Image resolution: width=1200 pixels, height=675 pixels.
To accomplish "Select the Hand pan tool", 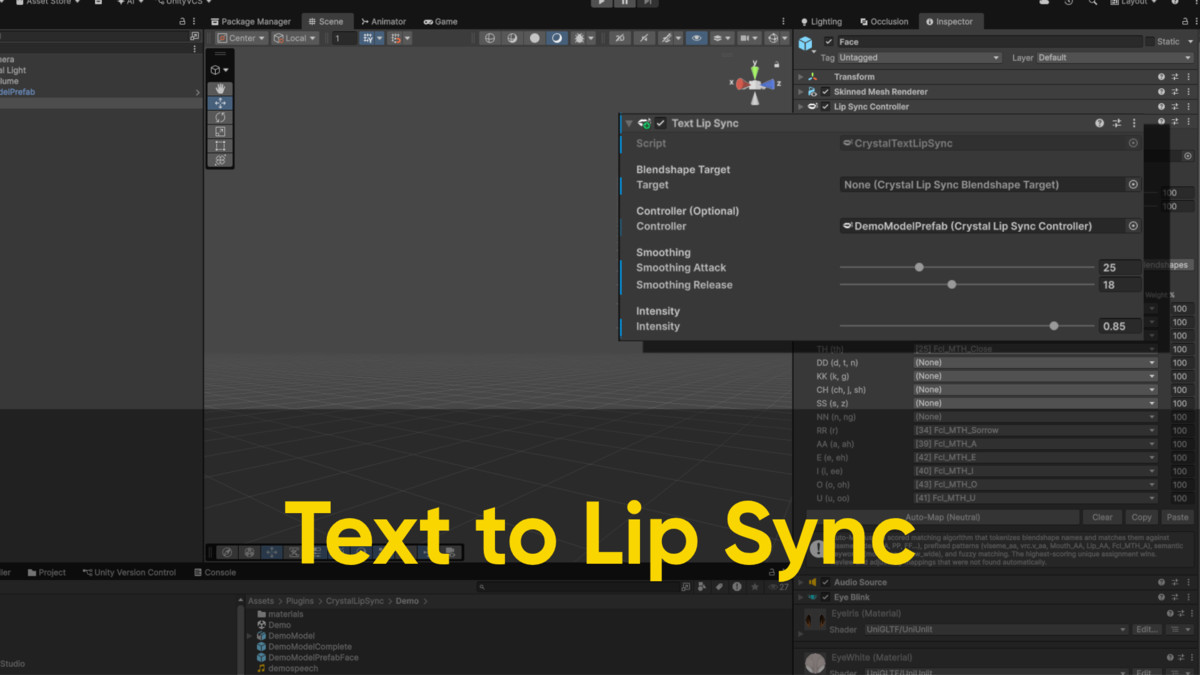I will pos(220,88).
